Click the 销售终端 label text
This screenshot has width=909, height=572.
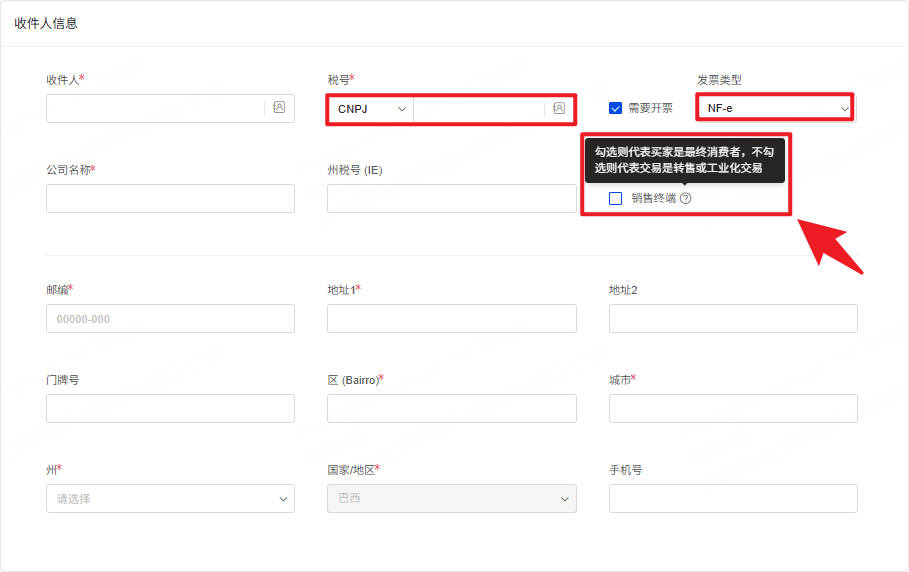654,198
